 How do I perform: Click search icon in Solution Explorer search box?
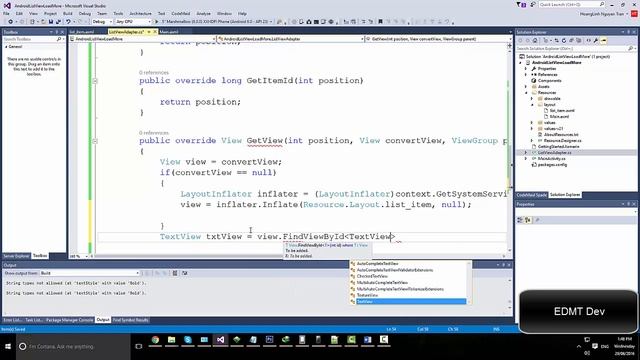coord(631,49)
